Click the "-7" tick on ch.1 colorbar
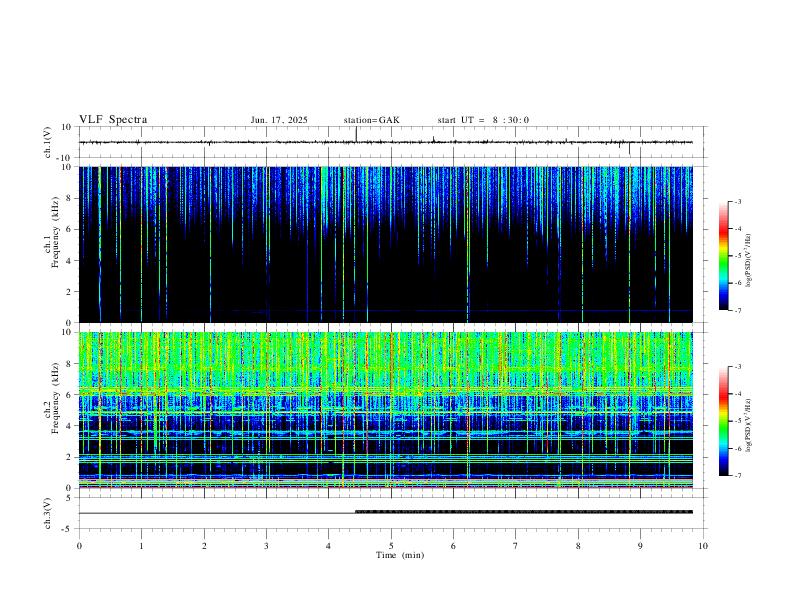Viewport: 792px width, 612px height. (x=738, y=310)
